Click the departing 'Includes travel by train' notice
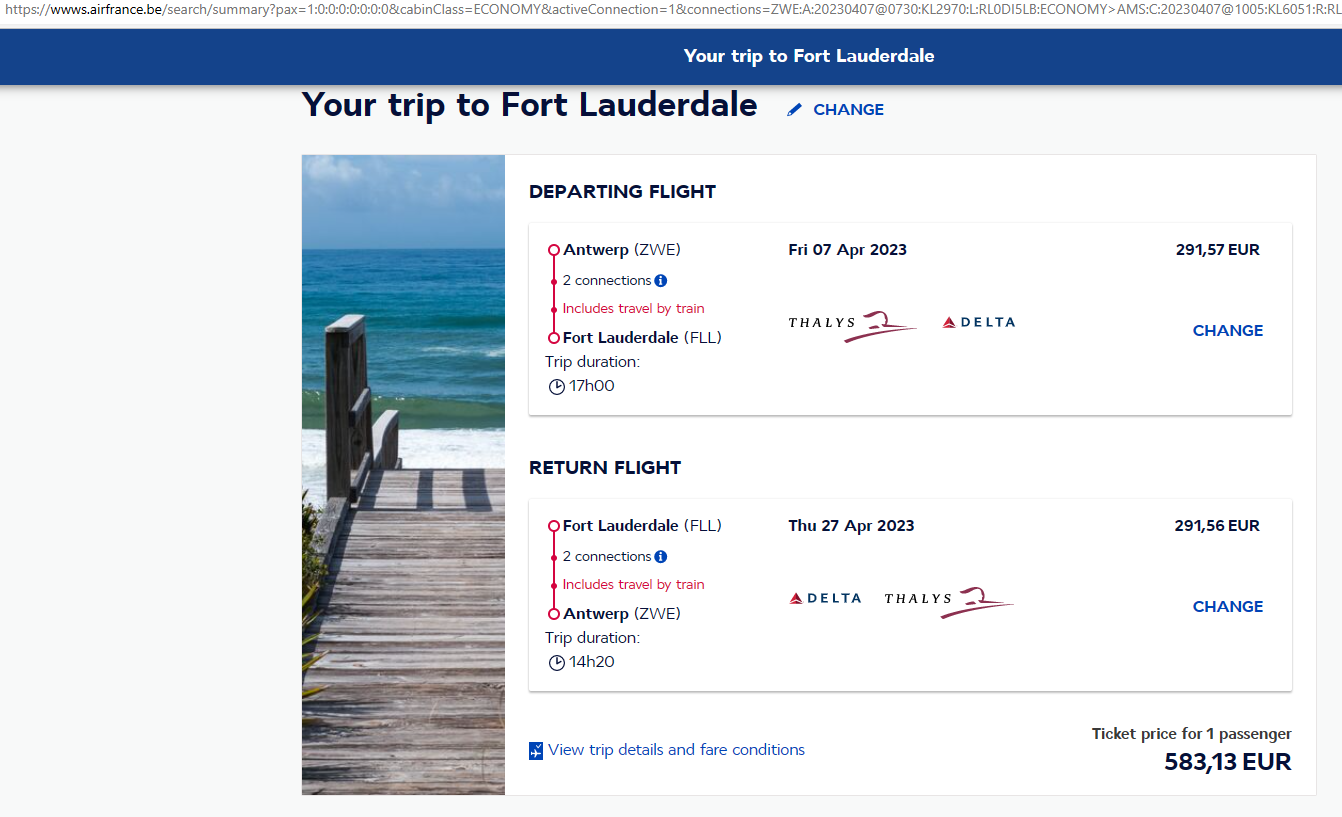 click(633, 309)
